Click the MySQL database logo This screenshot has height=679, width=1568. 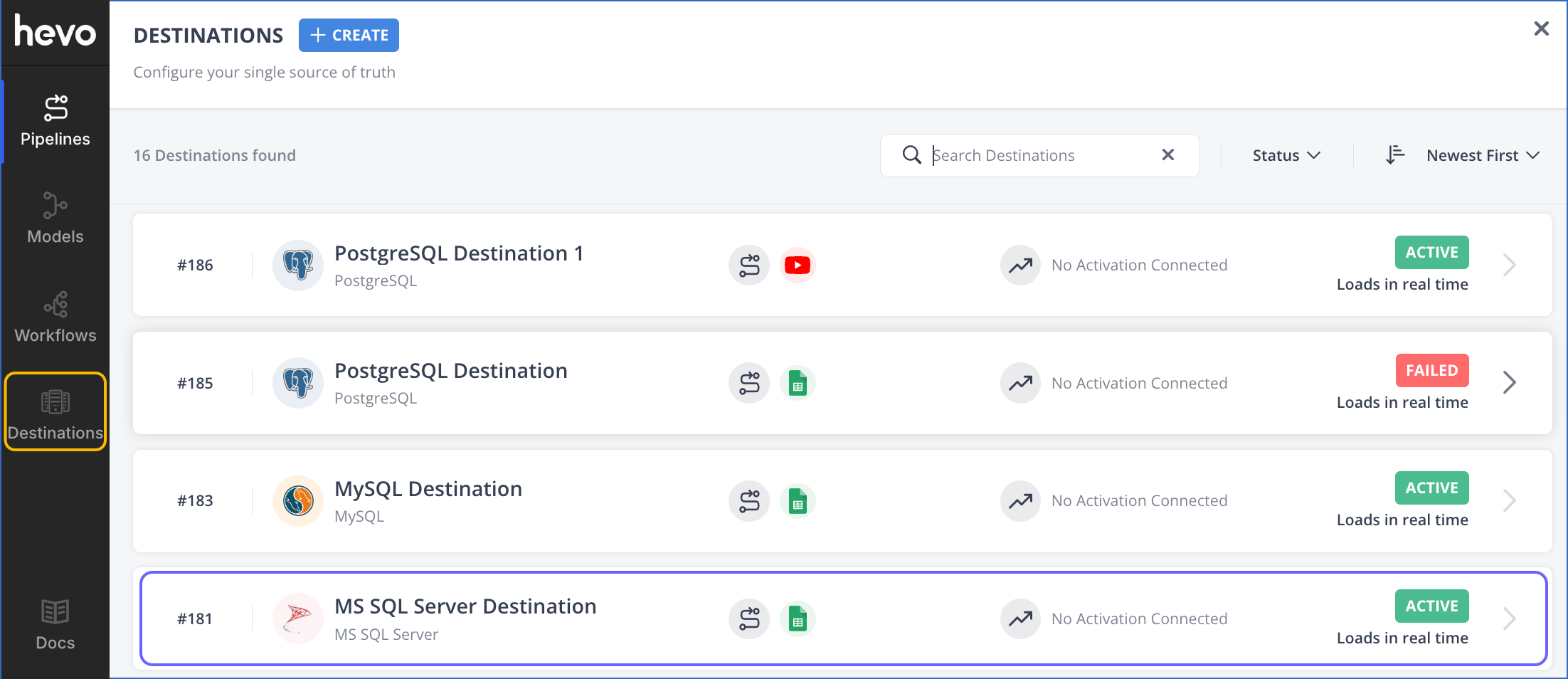pos(298,501)
